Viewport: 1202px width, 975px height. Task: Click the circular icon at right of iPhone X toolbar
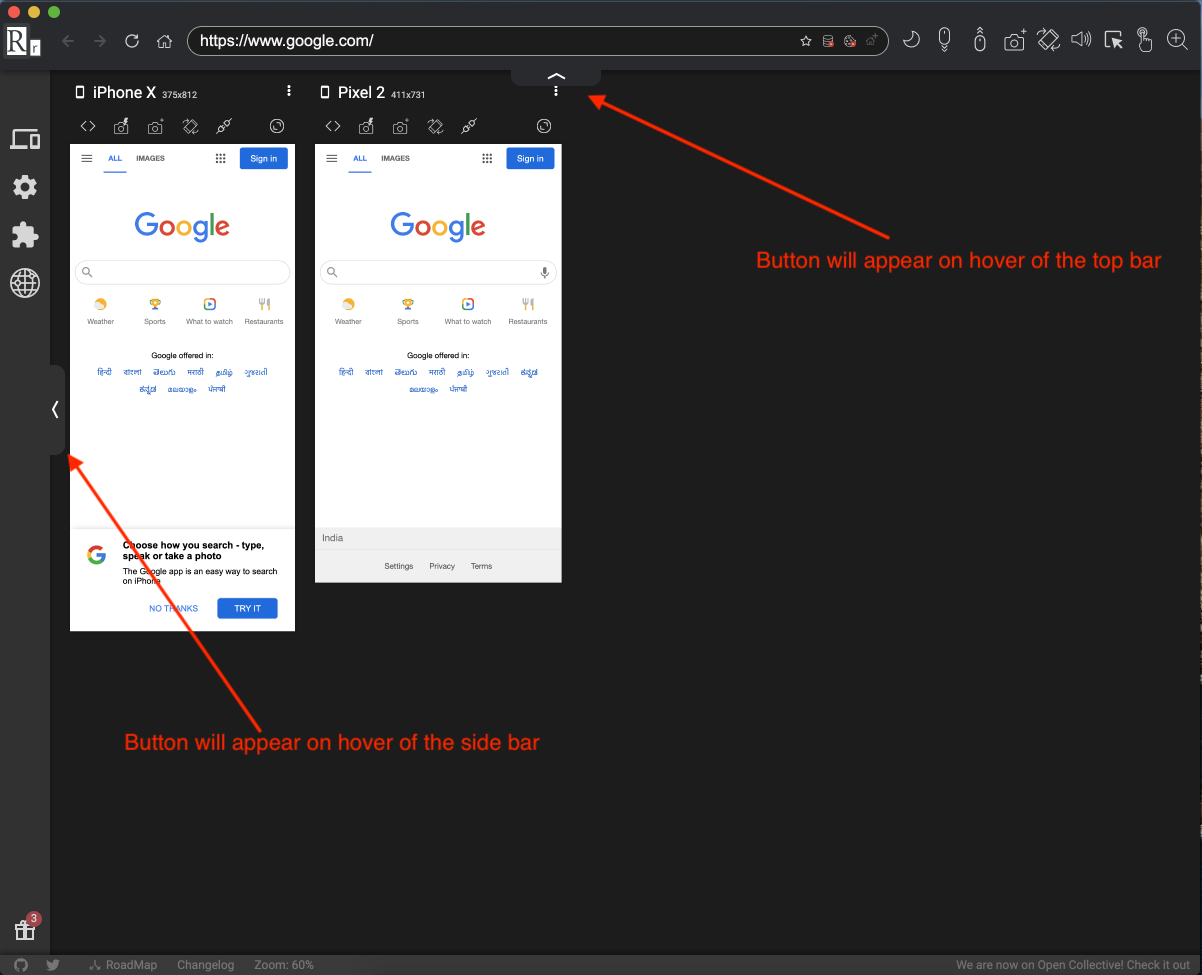tap(278, 126)
